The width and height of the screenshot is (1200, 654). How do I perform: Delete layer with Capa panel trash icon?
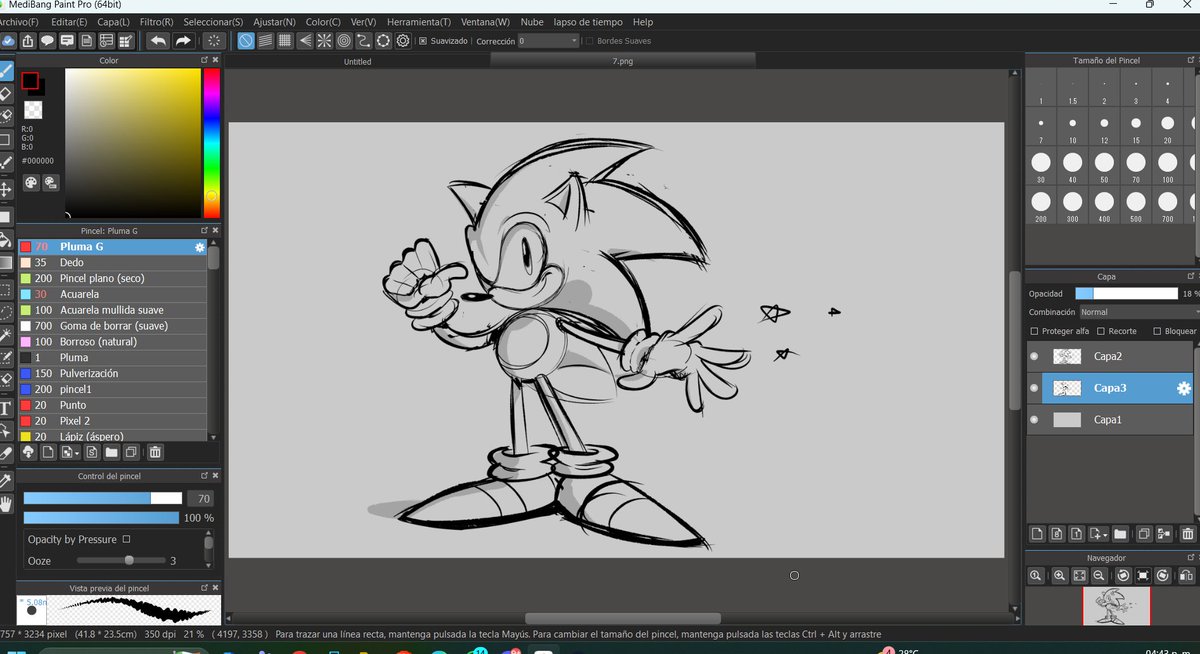[x=1187, y=534]
